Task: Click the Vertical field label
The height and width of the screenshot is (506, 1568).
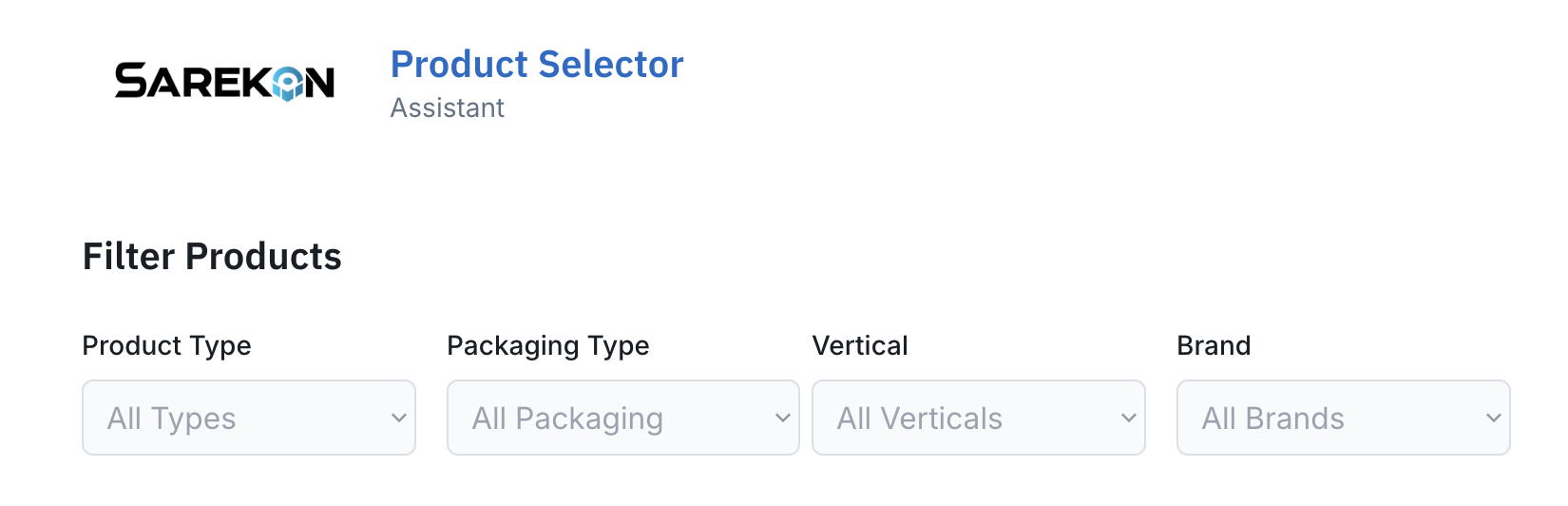Action: coord(860,345)
